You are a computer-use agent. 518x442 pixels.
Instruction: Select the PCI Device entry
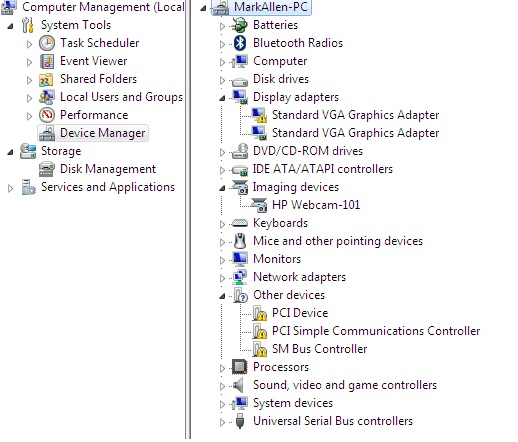[x=300, y=313]
